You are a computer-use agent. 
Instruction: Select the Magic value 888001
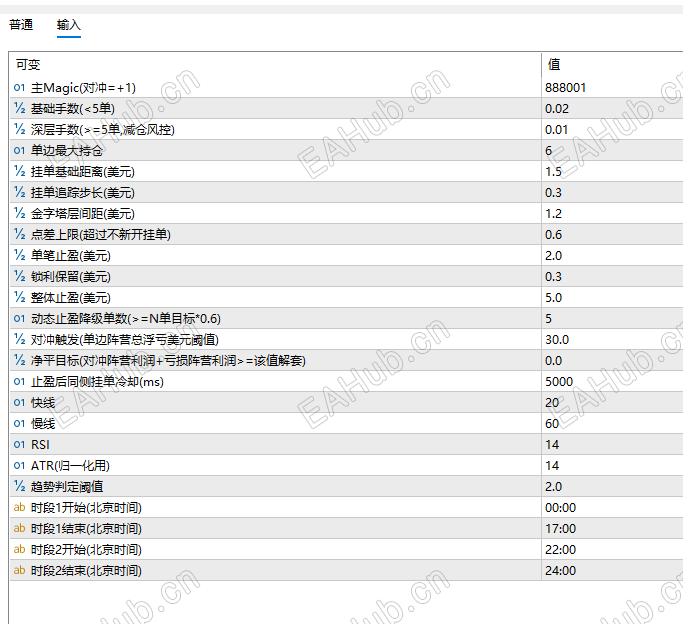[565, 88]
